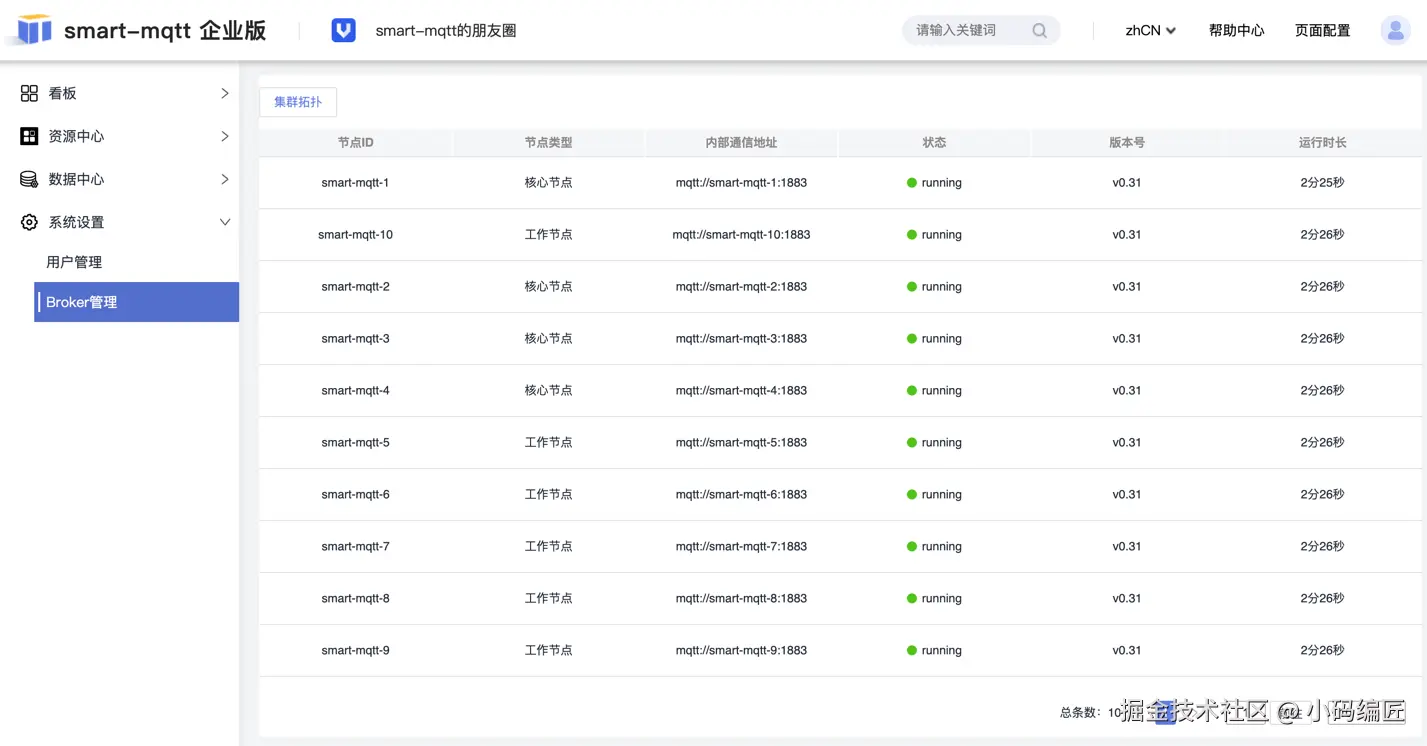Click green status dot for smart-mqtt-1

(912, 183)
